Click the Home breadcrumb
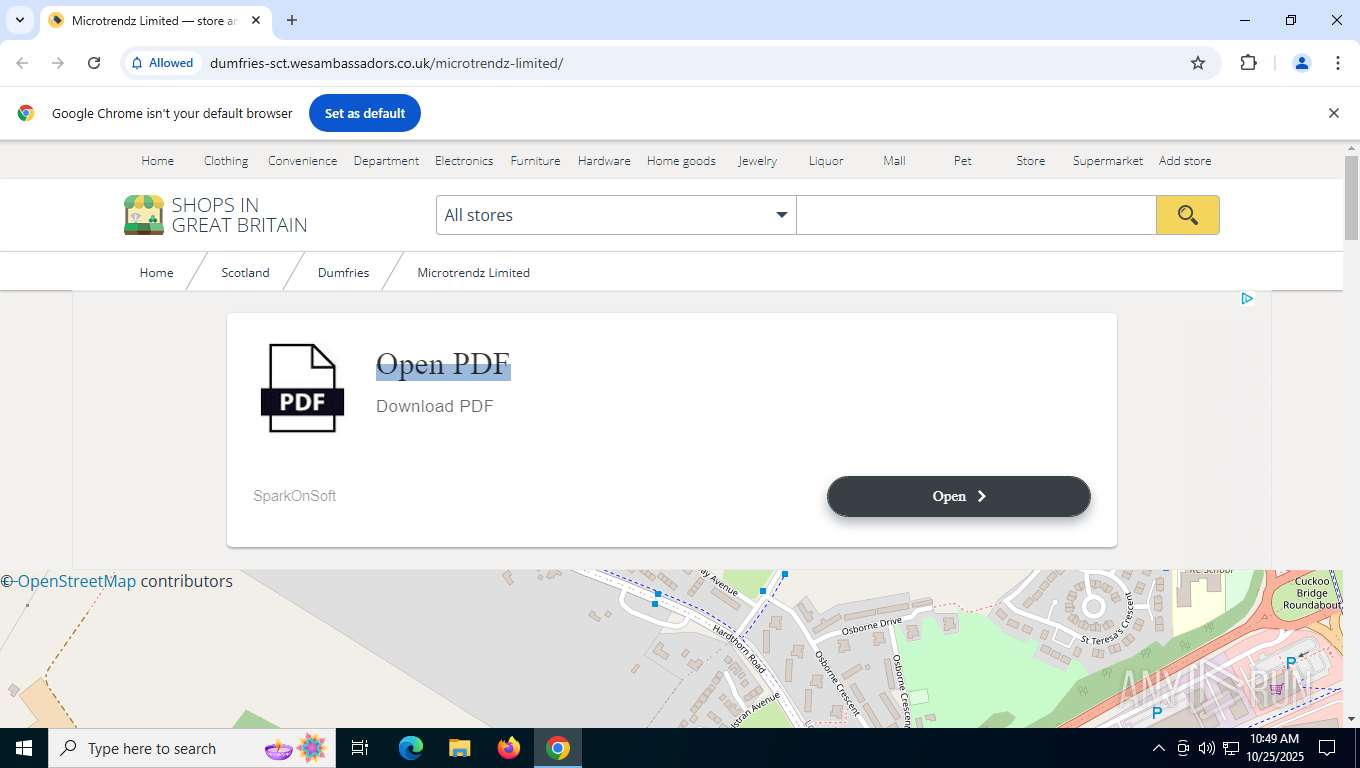The image size is (1360, 768). coord(156,272)
